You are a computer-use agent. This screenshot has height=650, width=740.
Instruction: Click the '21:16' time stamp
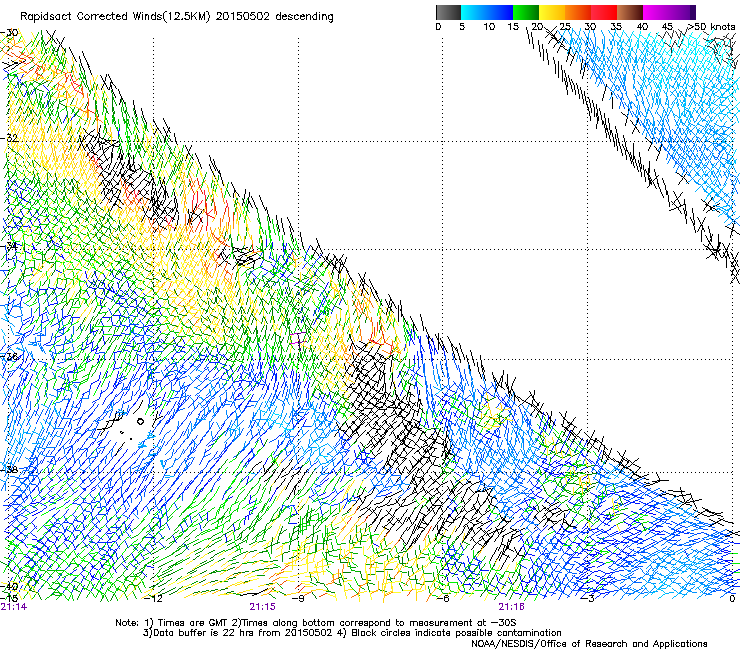click(512, 607)
